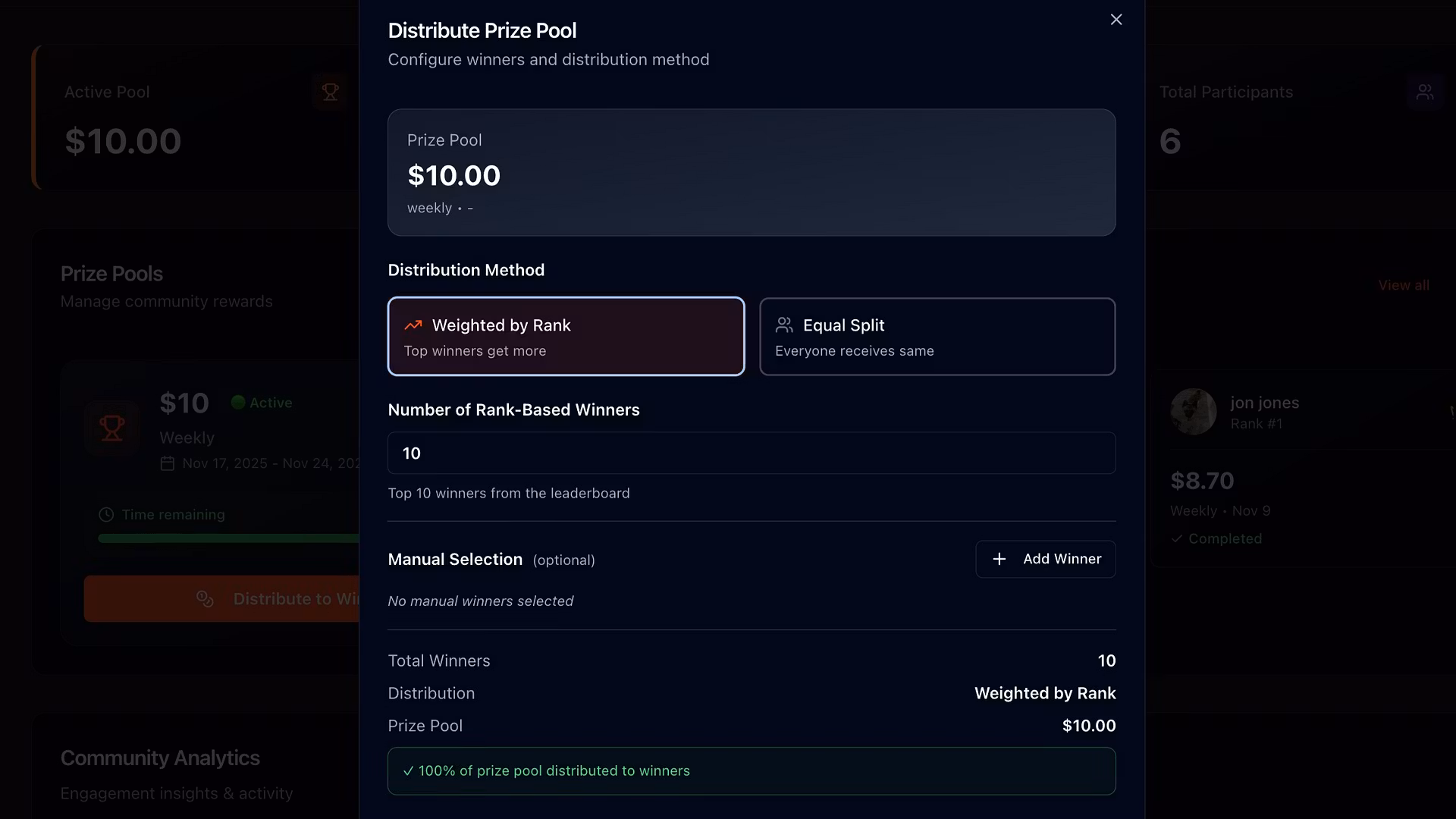The width and height of the screenshot is (1456, 819).
Task: Click the people icon on Equal Split
Action: 784,325
